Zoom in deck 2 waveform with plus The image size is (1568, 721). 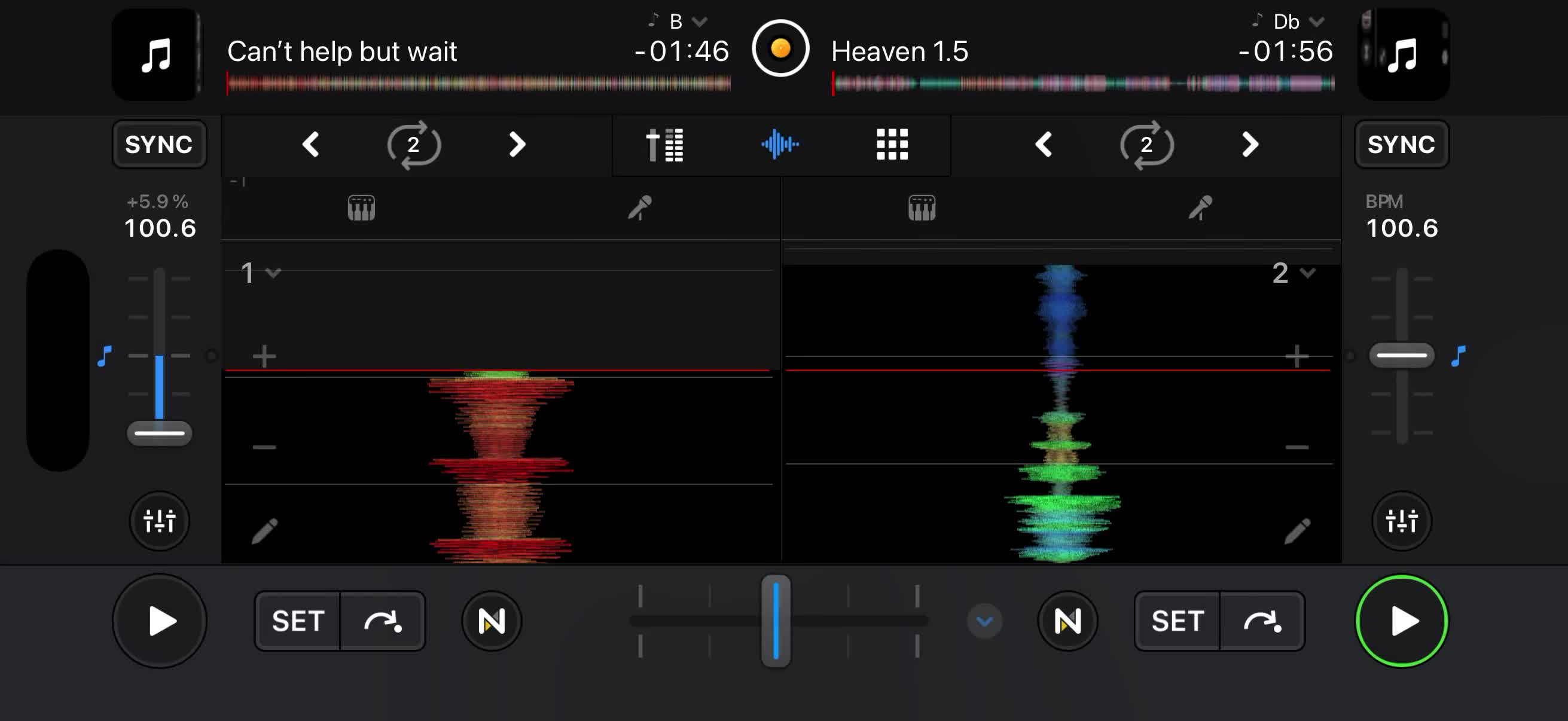point(1297,356)
